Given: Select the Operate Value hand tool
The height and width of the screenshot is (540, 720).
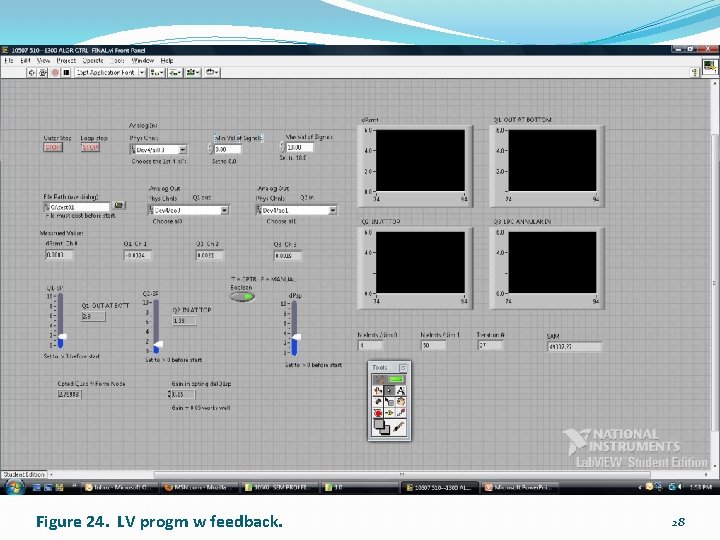Looking at the screenshot, I should tap(378, 391).
